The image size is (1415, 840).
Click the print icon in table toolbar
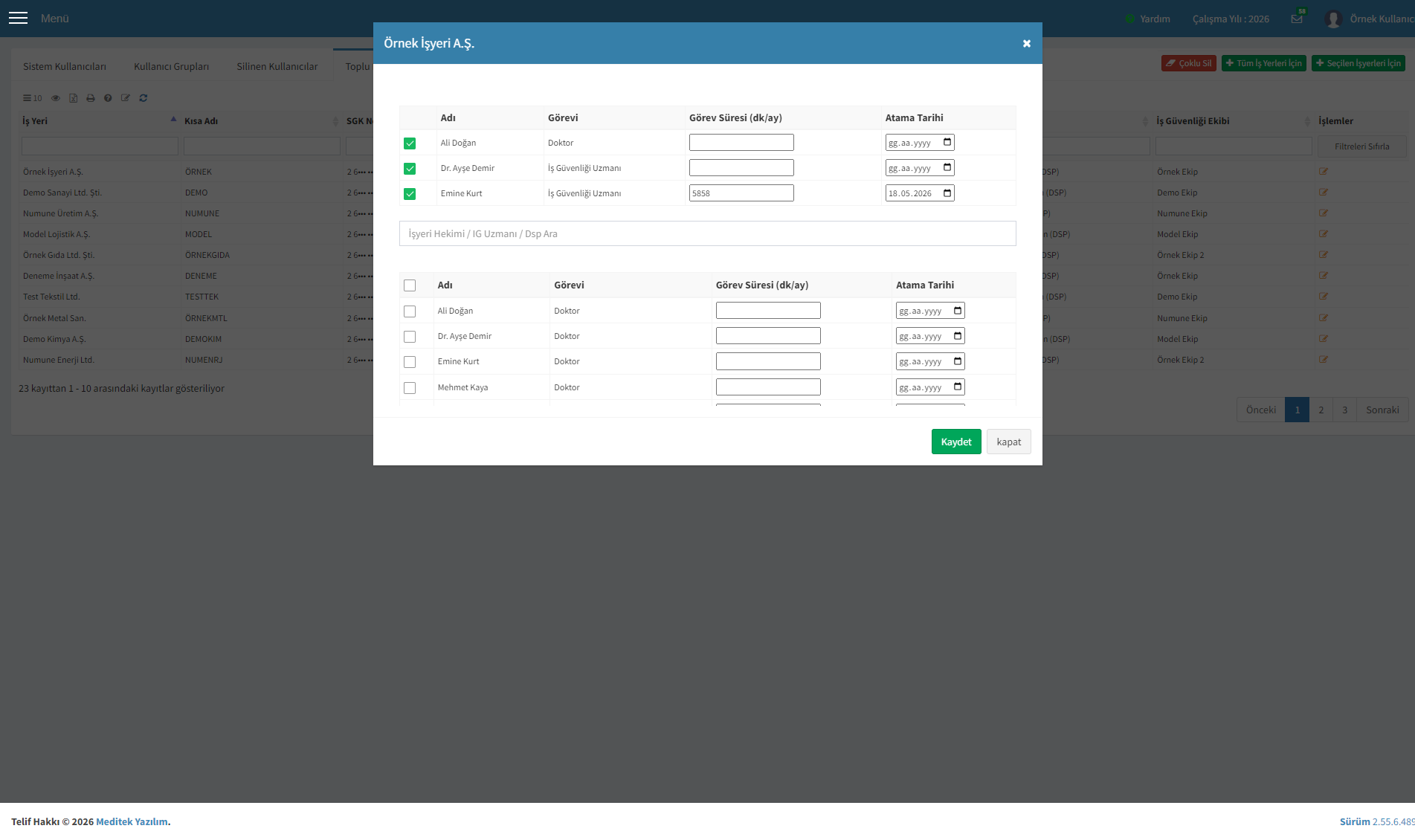click(91, 98)
